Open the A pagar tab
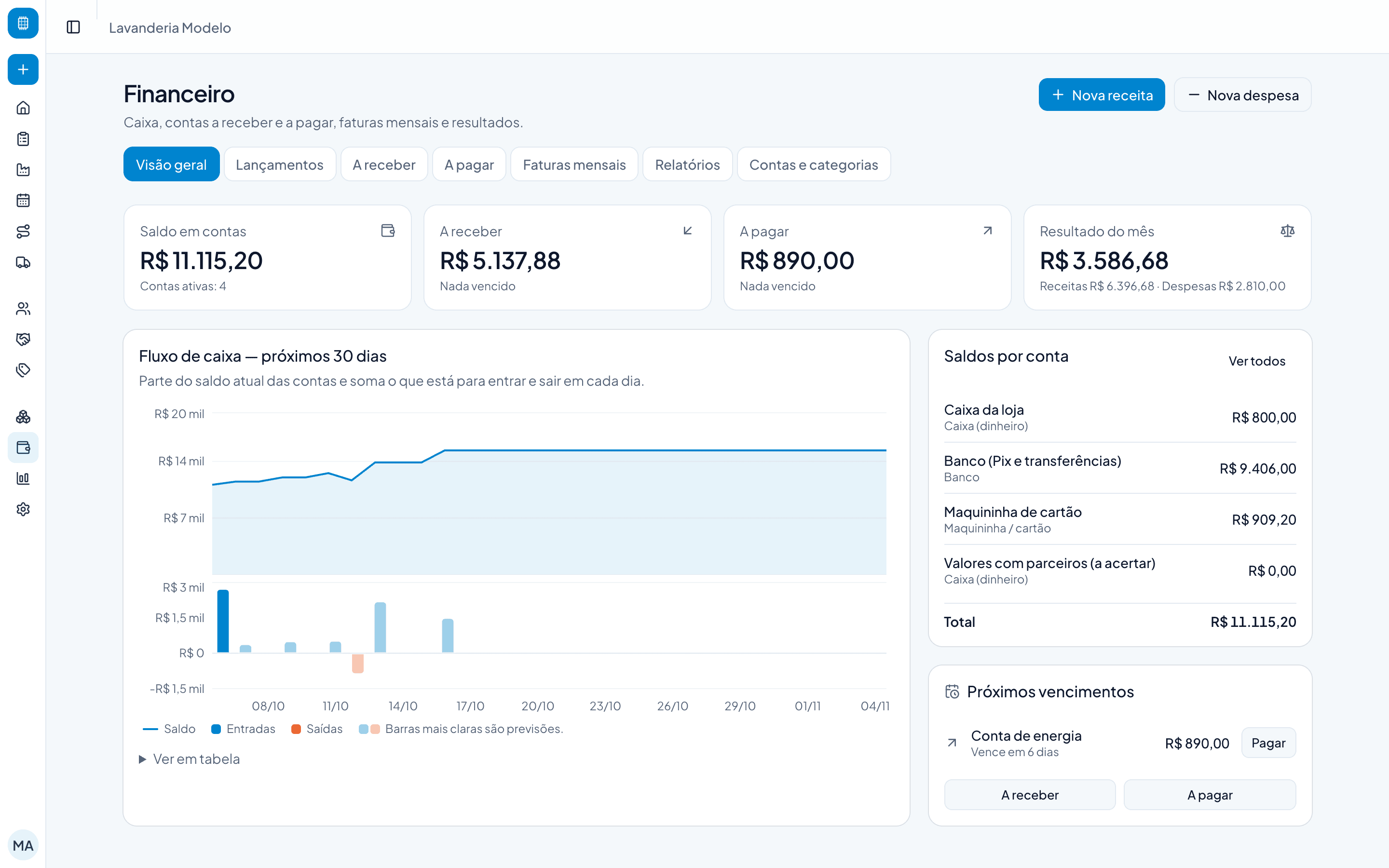 [469, 164]
